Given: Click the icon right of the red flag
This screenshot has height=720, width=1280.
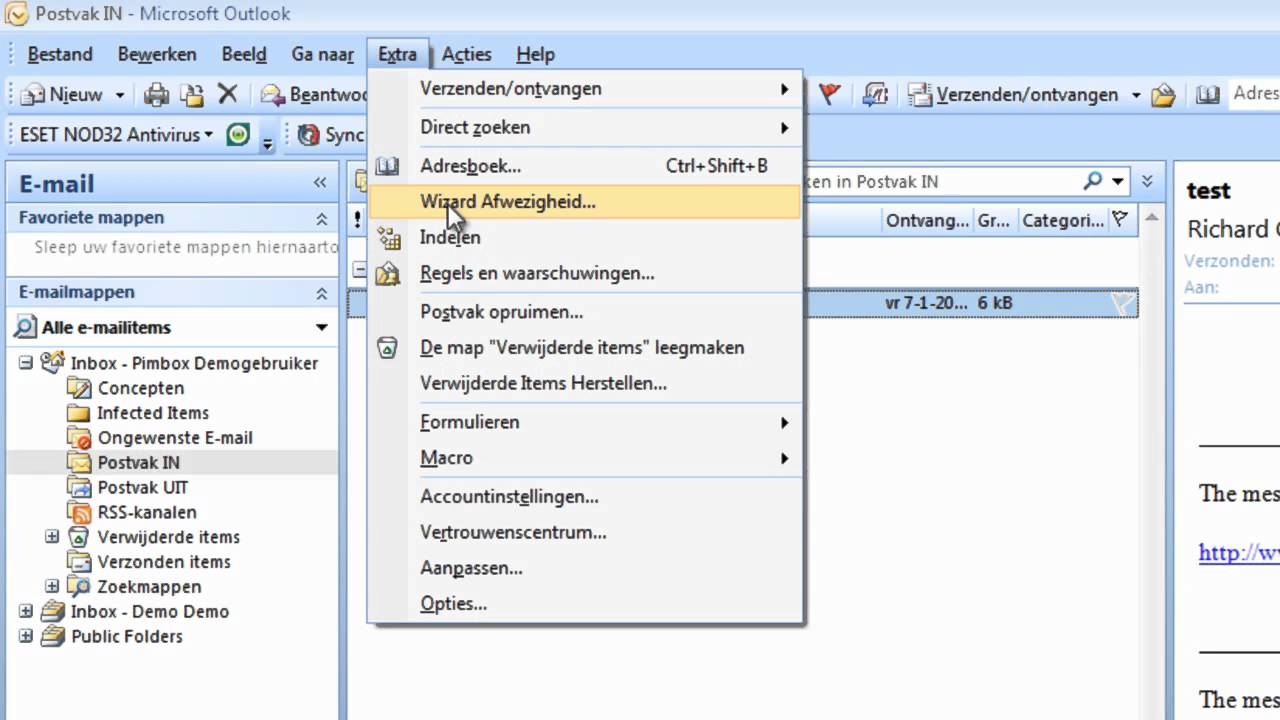Looking at the screenshot, I should click(875, 94).
